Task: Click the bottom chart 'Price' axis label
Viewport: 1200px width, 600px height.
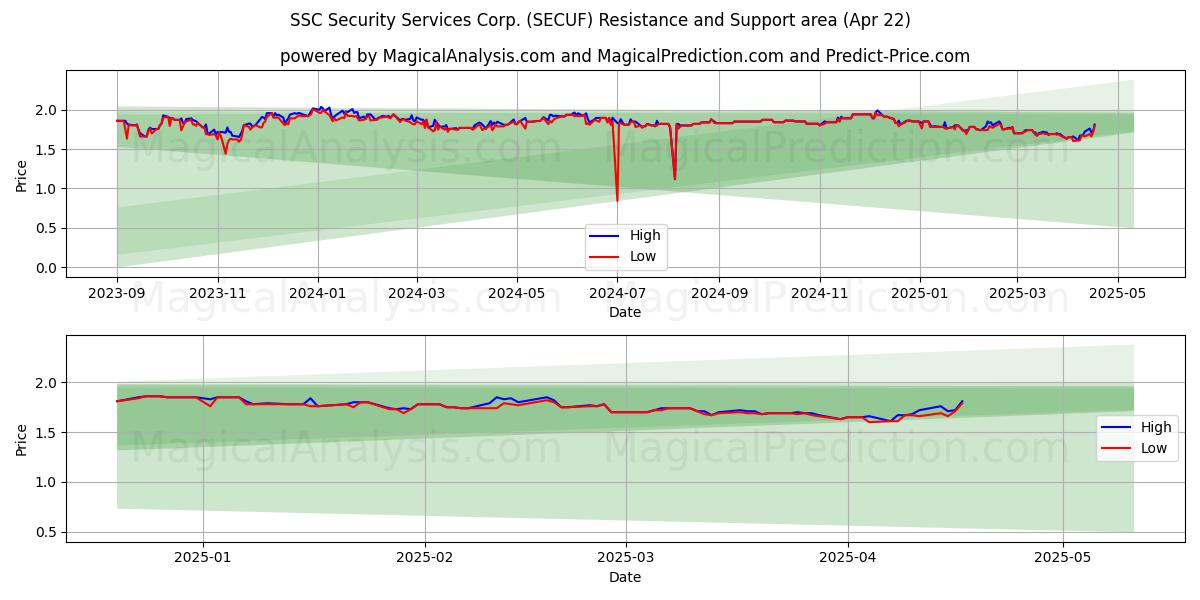Action: point(22,439)
